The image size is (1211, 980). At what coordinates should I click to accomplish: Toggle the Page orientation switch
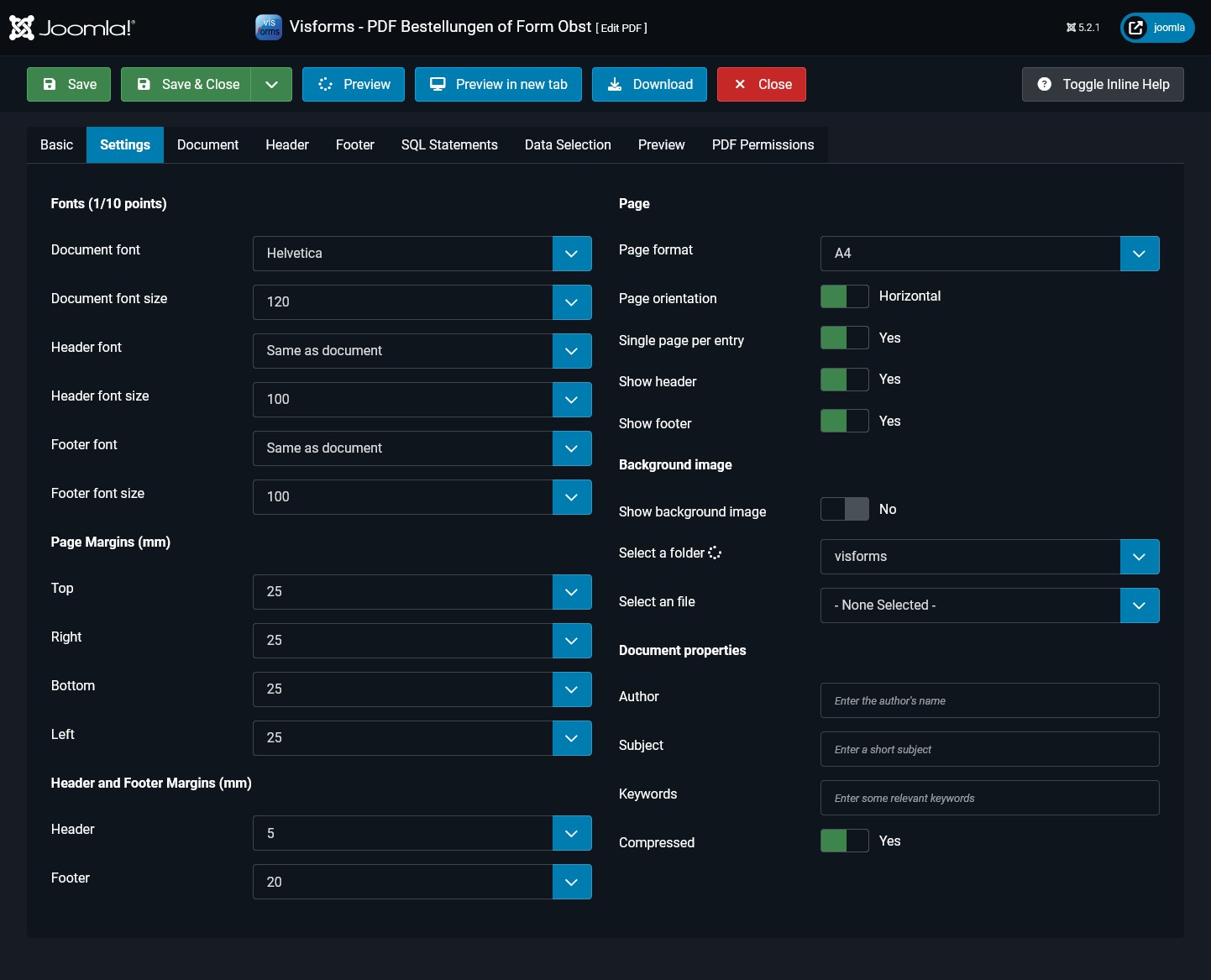(844, 296)
